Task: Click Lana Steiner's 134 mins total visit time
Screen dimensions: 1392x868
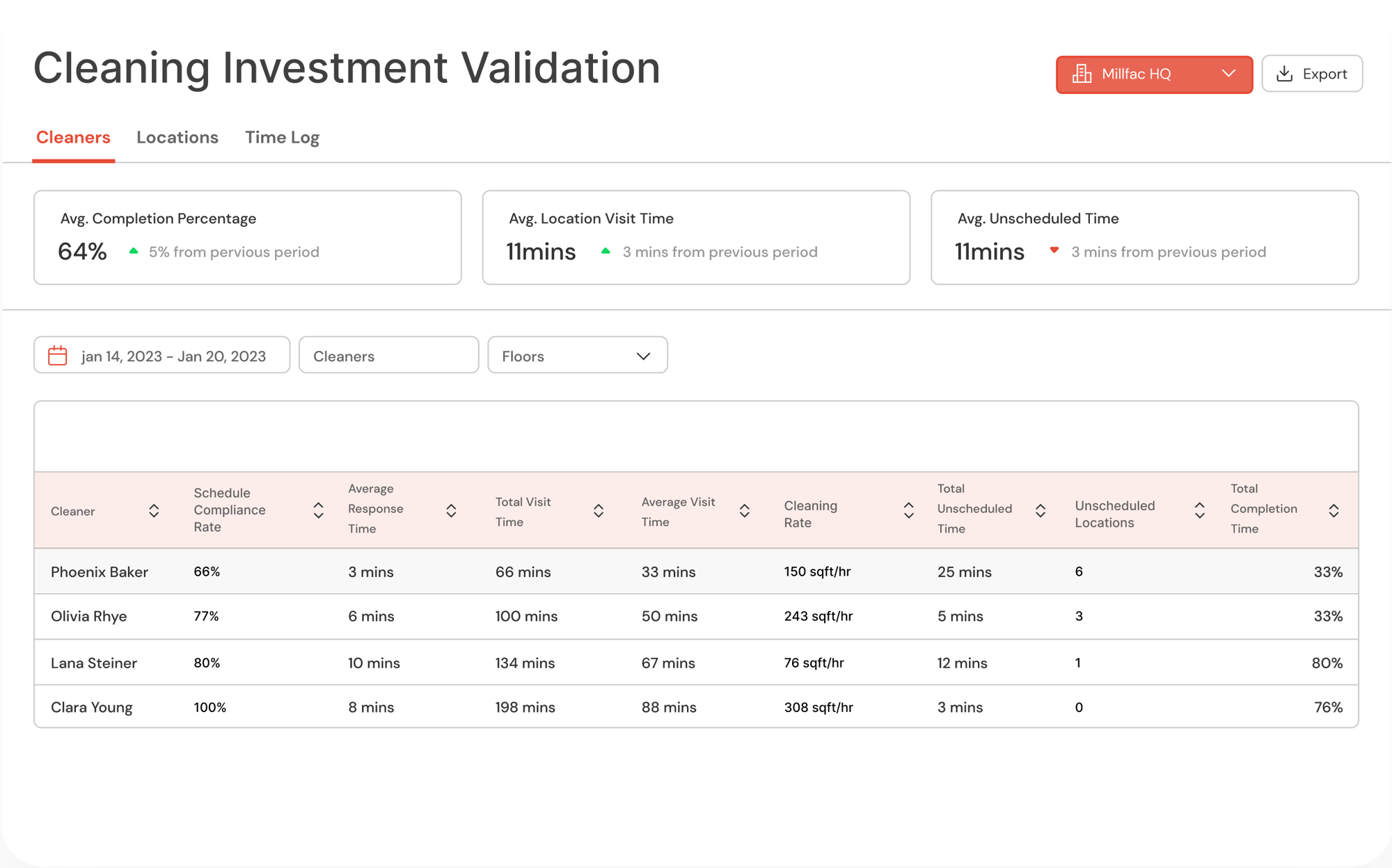Action: [x=525, y=663]
